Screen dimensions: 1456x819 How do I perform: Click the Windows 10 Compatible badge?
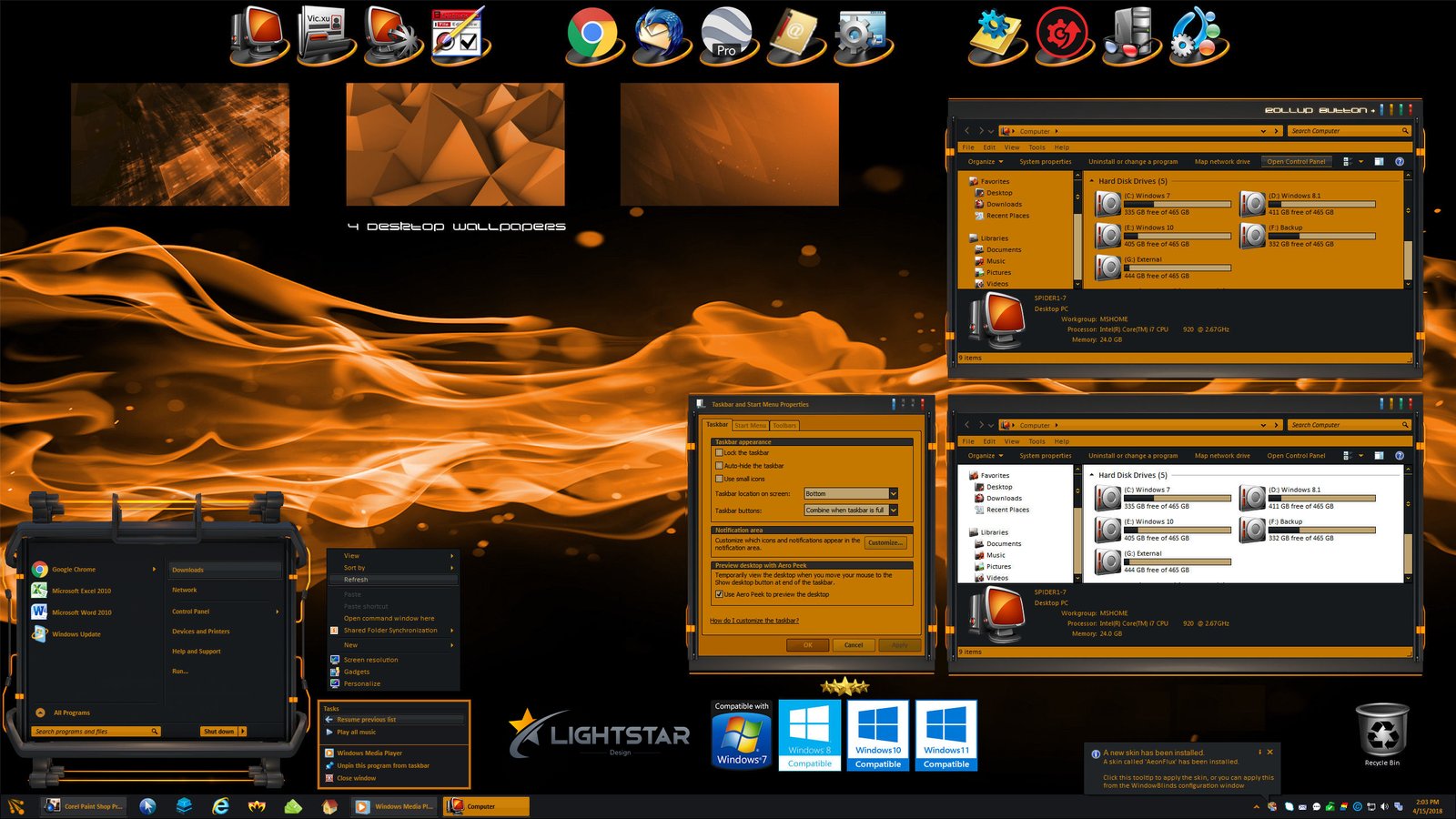point(878,735)
